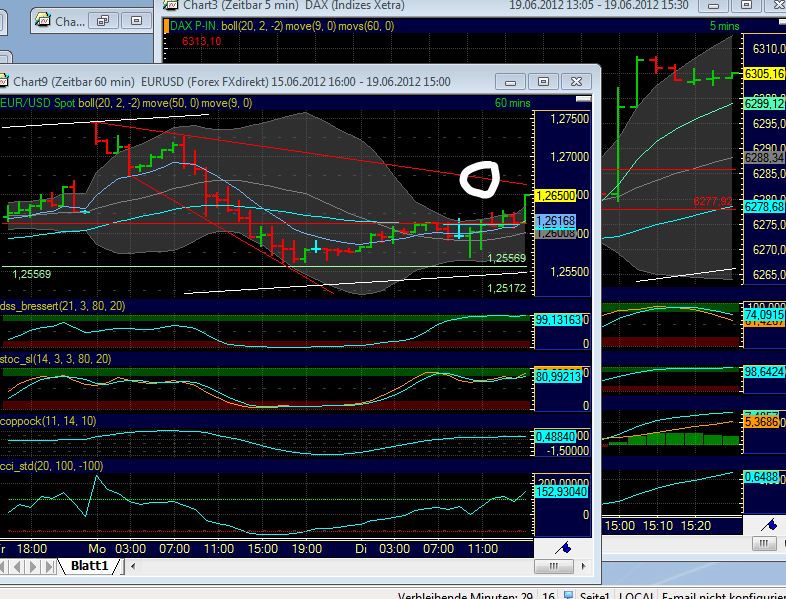Click the '80,99213' stochastic value
Image resolution: width=786 pixels, height=599 pixels.
558,376
